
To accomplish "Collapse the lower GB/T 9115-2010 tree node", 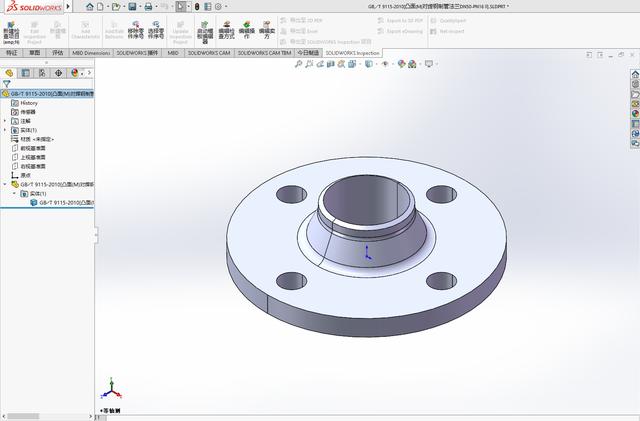I will pos(5,185).
